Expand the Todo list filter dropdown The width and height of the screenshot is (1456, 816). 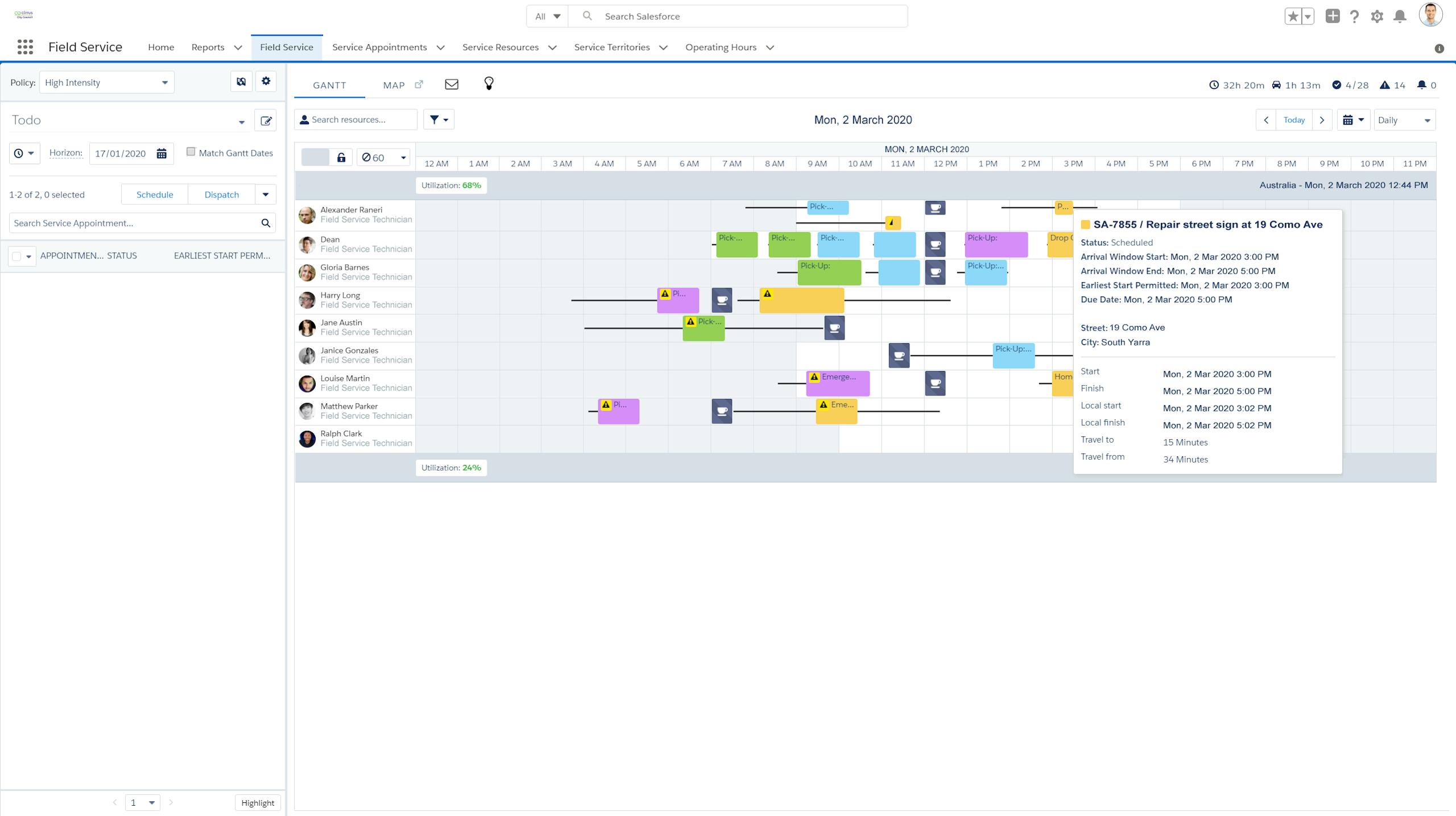point(242,122)
